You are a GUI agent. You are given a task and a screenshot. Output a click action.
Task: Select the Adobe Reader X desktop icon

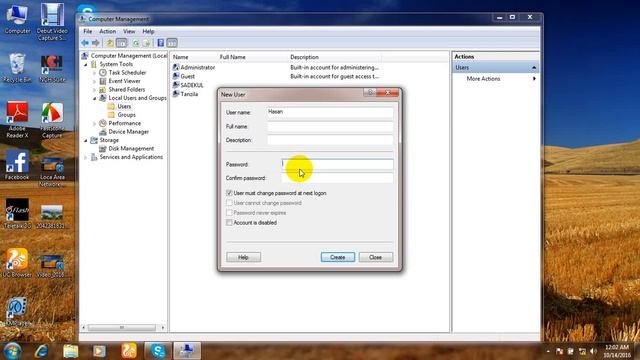click(x=17, y=120)
